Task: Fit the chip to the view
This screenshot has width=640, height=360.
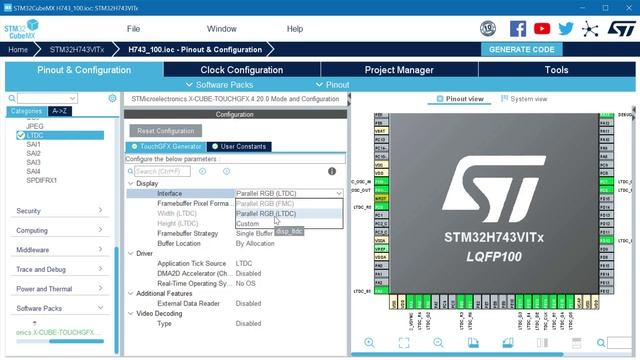Action: (x=404, y=343)
